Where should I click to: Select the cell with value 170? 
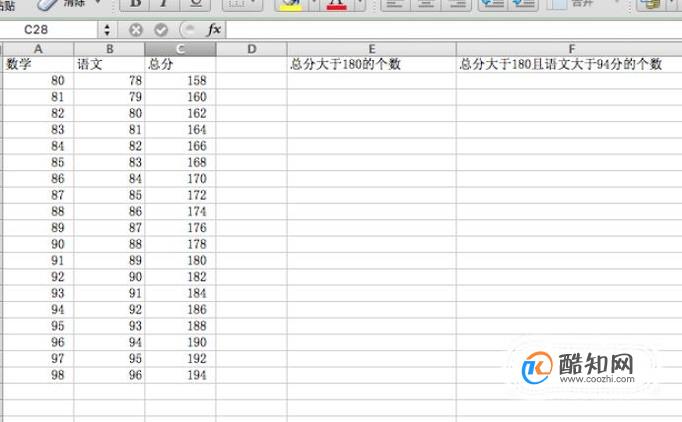click(181, 179)
